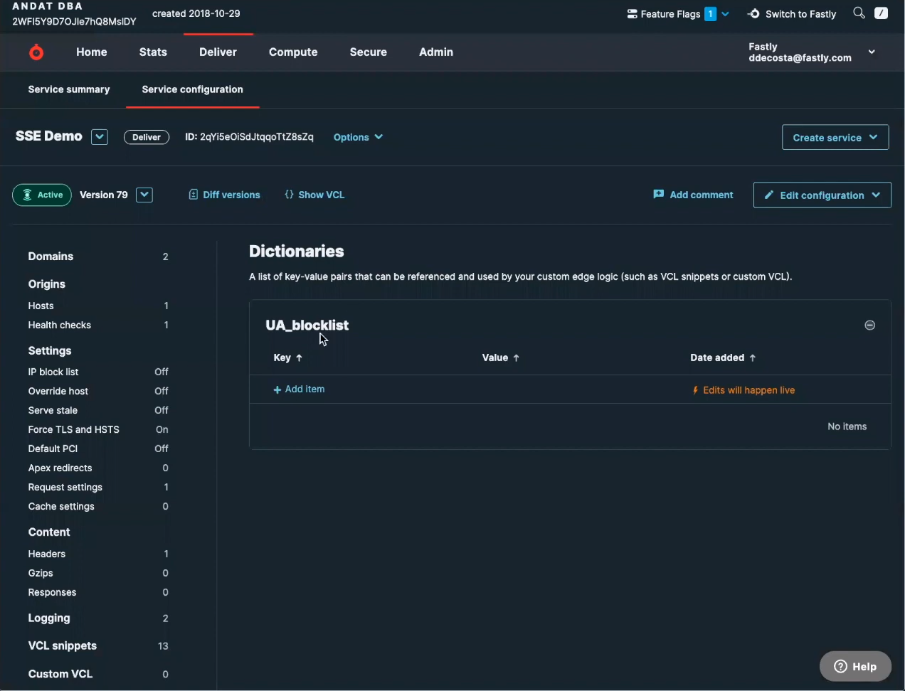Click the keyboard shortcuts slash icon

(883, 13)
